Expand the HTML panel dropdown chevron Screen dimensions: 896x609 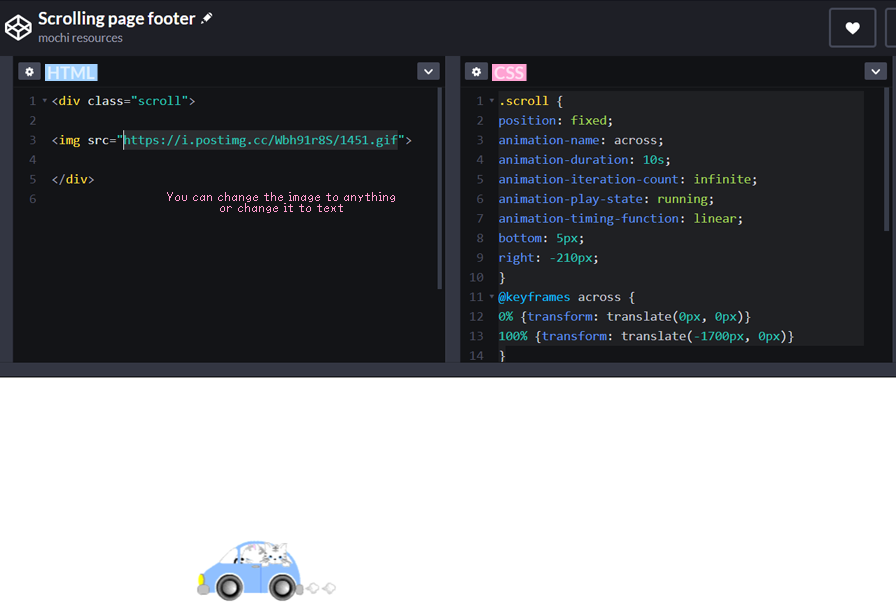pos(428,71)
